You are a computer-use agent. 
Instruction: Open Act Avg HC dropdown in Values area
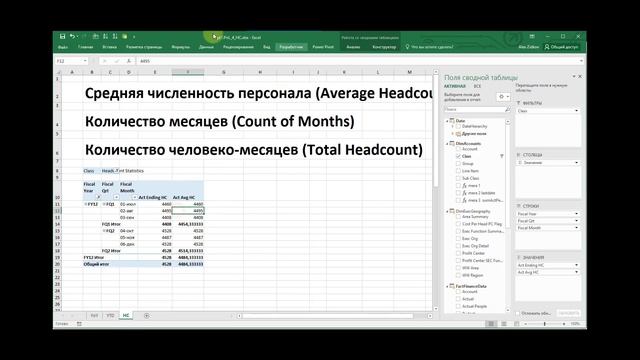pyautogui.click(x=576, y=272)
